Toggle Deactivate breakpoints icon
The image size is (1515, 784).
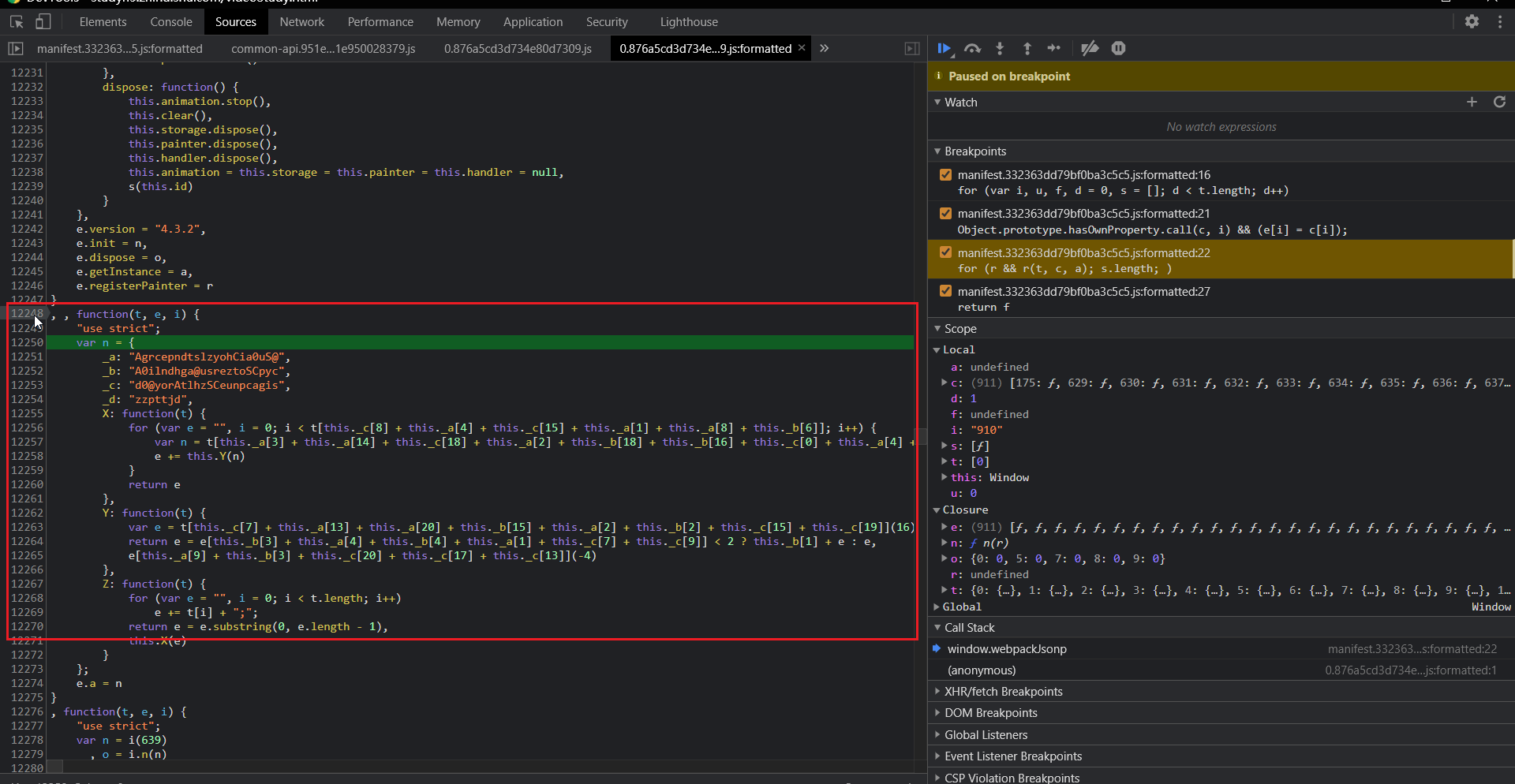pyautogui.click(x=1090, y=49)
